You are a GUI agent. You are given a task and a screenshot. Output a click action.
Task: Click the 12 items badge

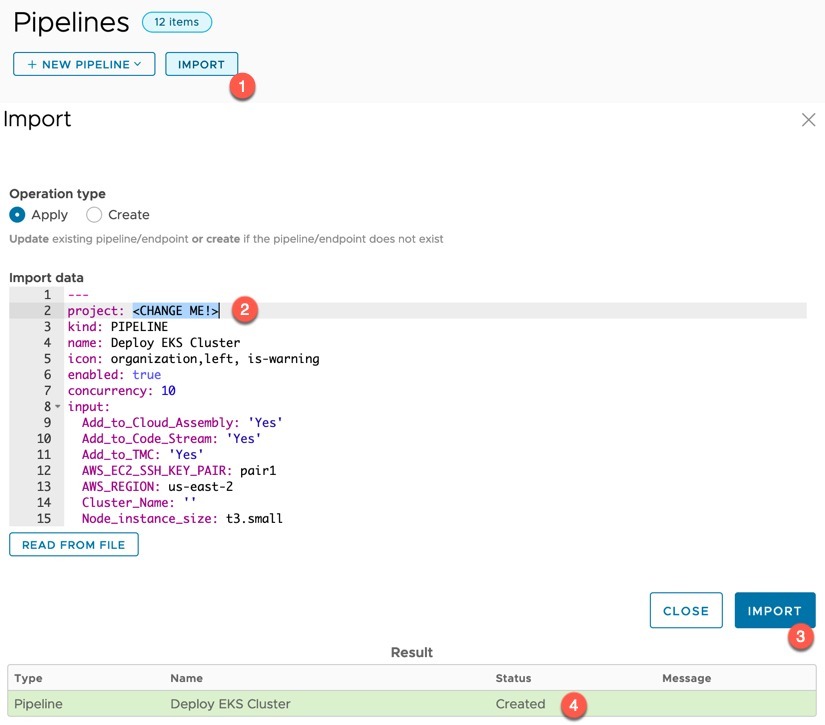177,22
